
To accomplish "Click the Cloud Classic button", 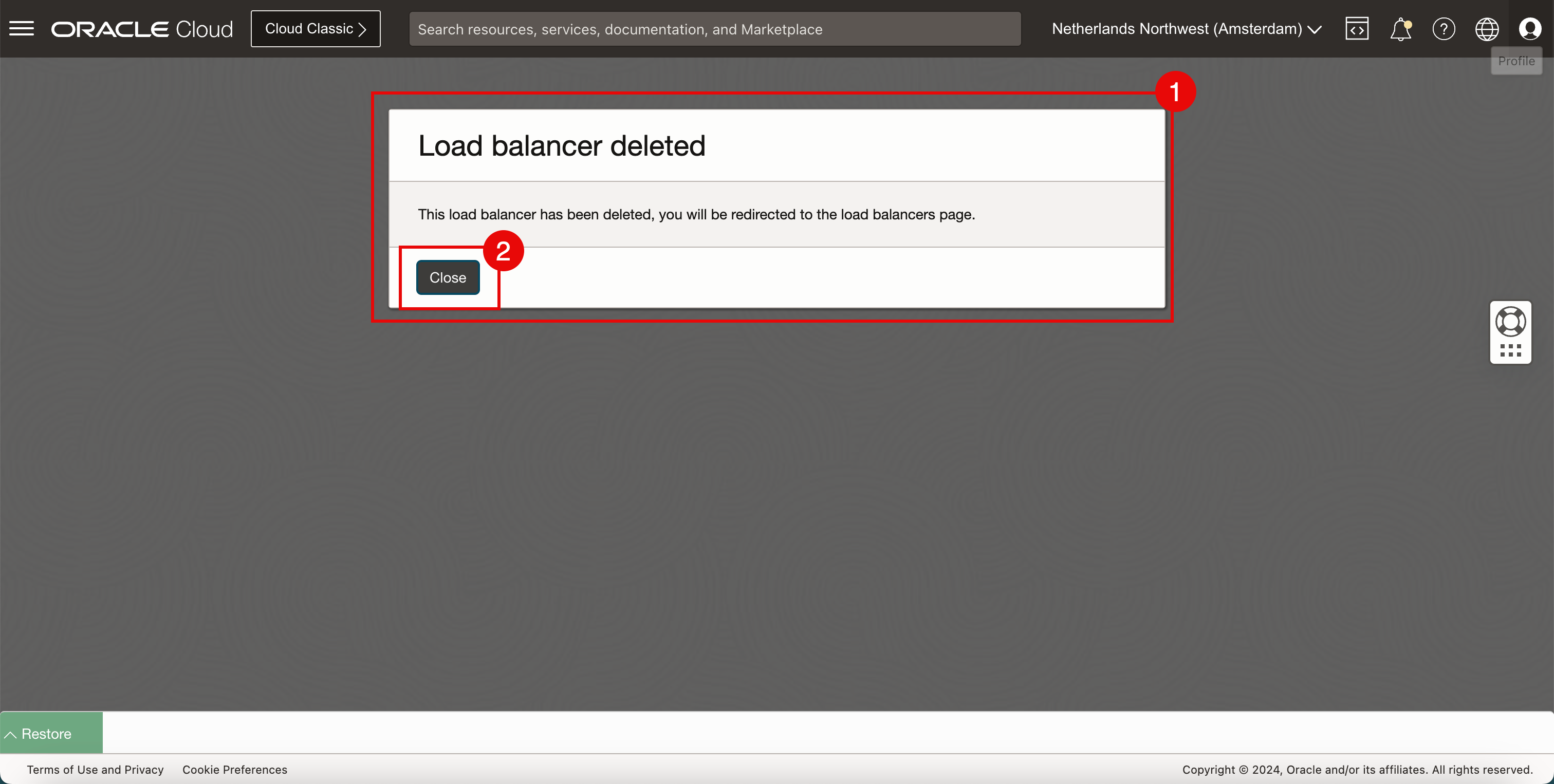I will (x=316, y=29).
